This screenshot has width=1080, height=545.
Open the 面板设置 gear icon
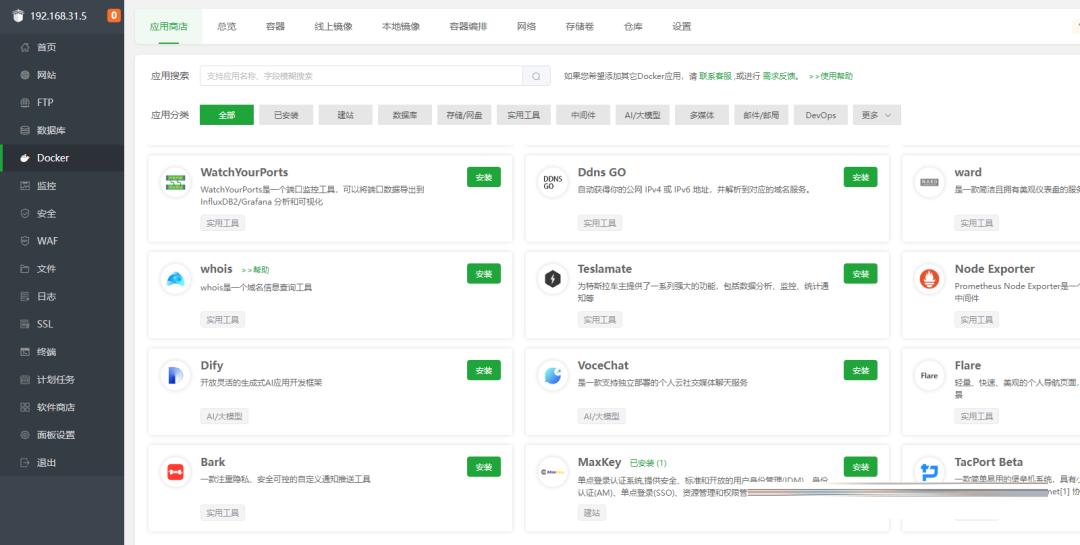click(x=25, y=435)
